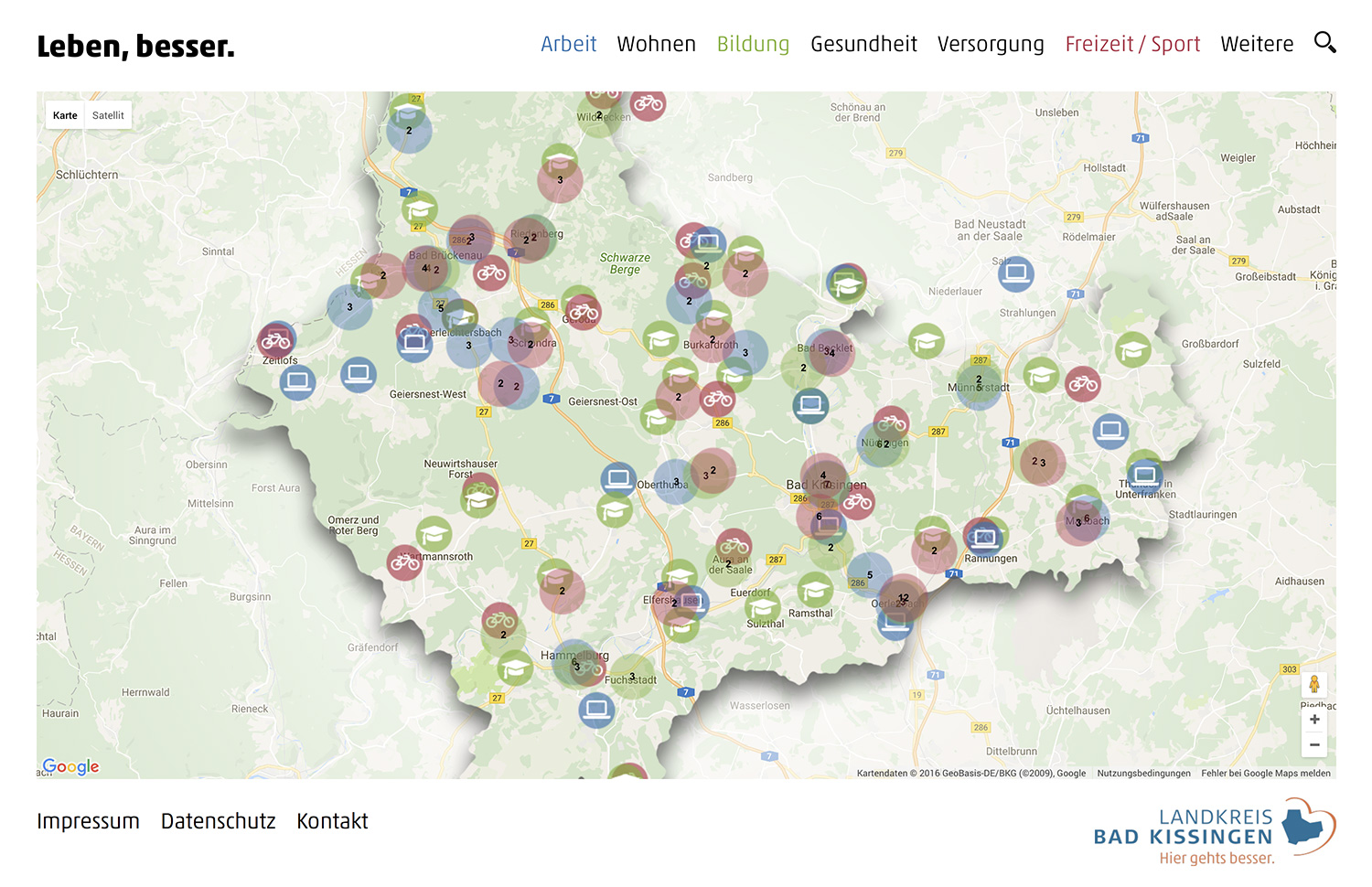Select the laptop marker northeast of Münnerstadt
This screenshot has width=1372, height=887.
(x=1110, y=430)
